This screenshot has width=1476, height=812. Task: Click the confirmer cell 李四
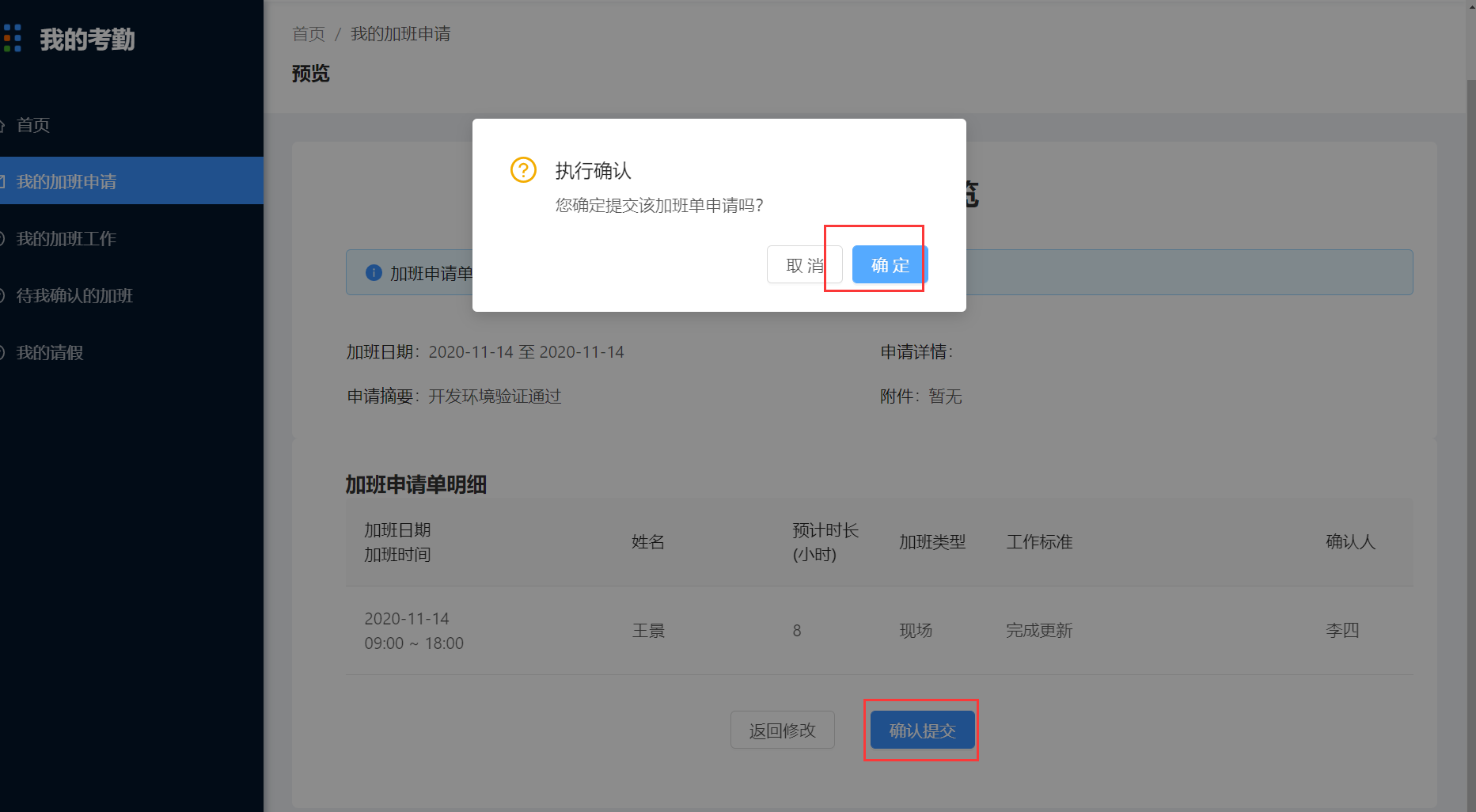point(1342,631)
